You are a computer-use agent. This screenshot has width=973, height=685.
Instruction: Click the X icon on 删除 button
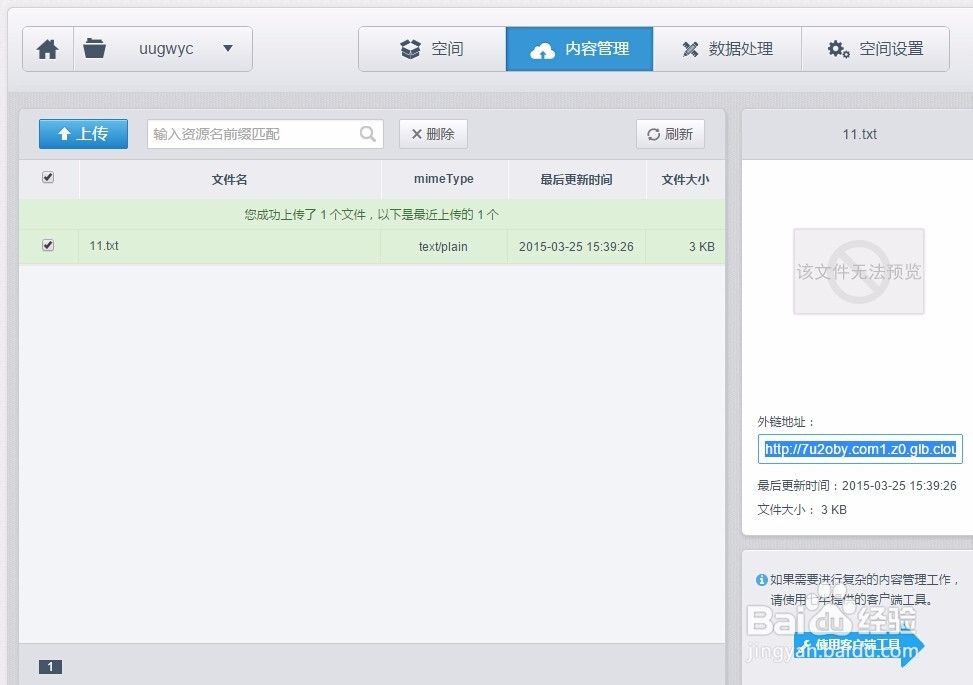click(x=416, y=133)
